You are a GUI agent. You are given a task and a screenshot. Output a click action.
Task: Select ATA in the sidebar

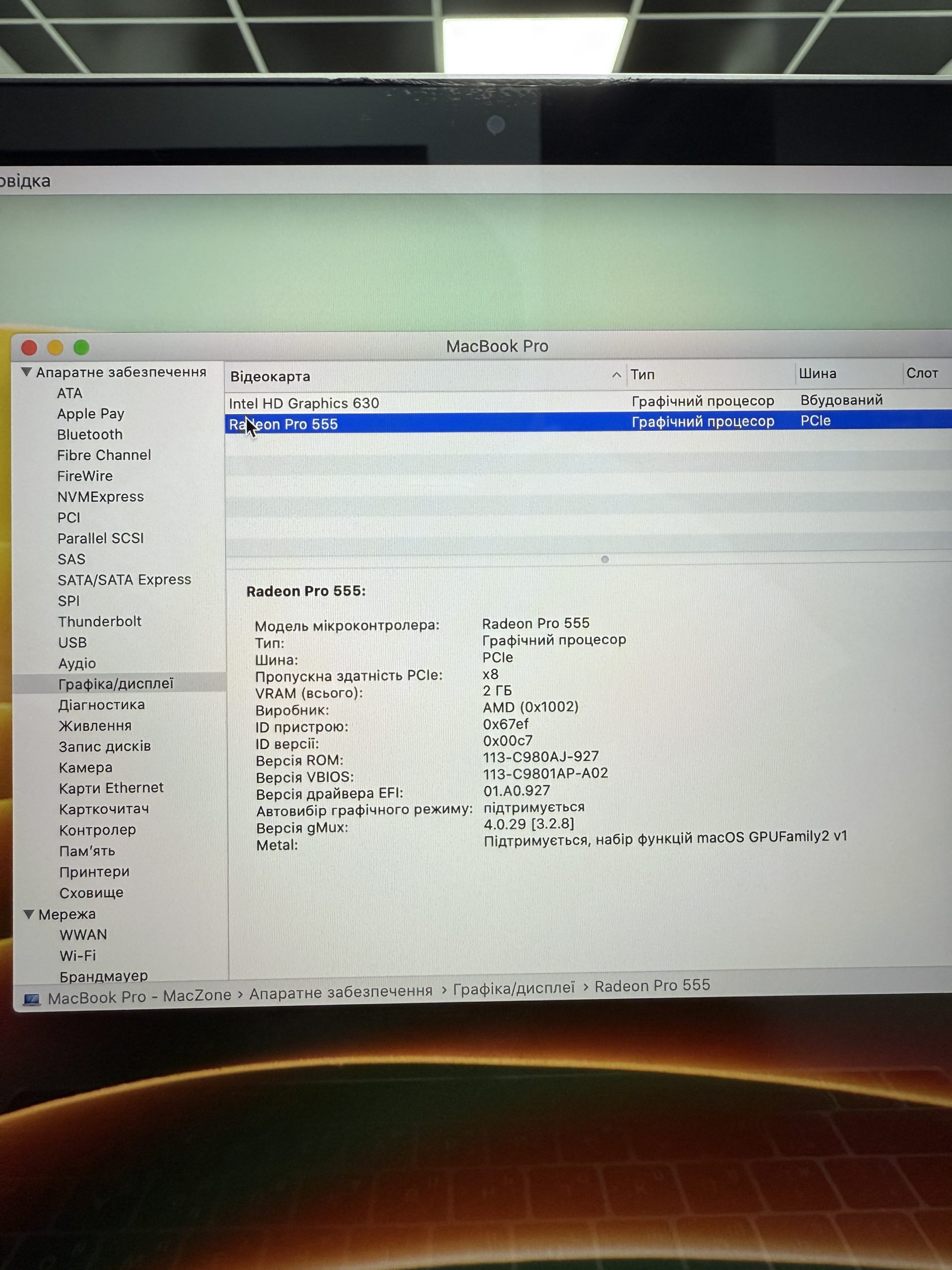pyautogui.click(x=70, y=393)
